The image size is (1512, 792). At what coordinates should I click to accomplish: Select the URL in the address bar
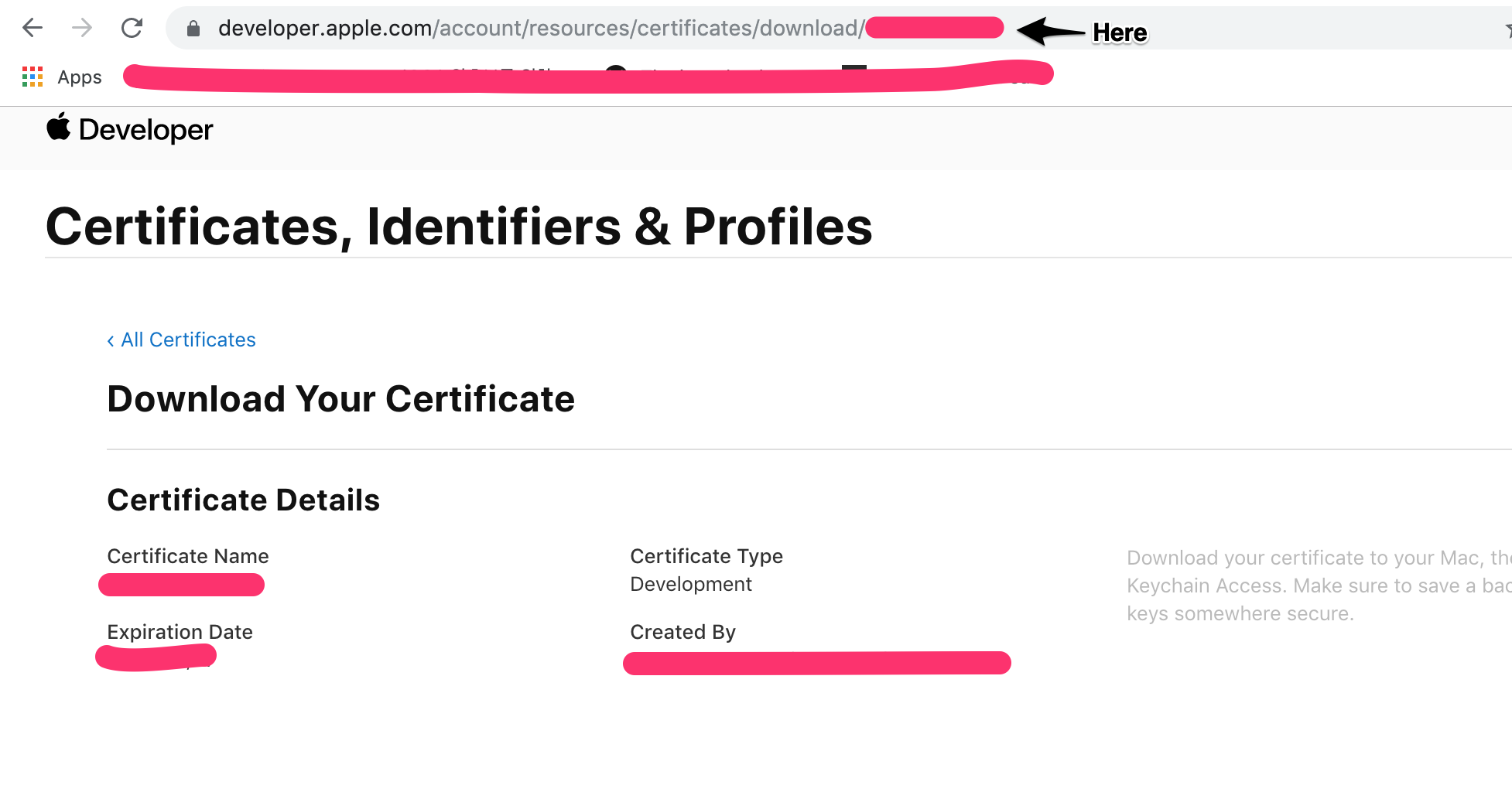pos(542,28)
